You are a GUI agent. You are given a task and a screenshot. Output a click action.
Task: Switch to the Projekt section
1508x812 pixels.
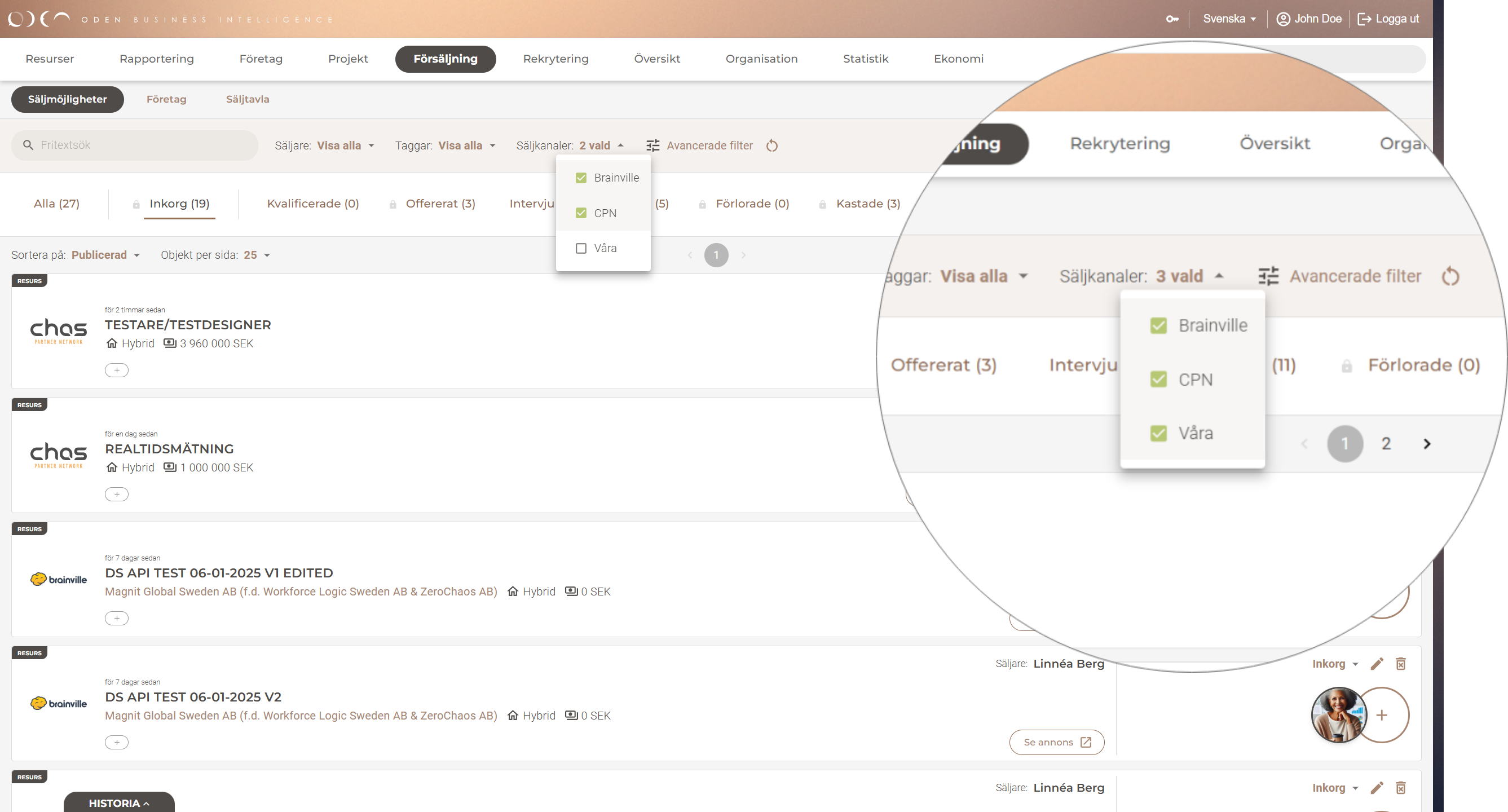click(348, 59)
